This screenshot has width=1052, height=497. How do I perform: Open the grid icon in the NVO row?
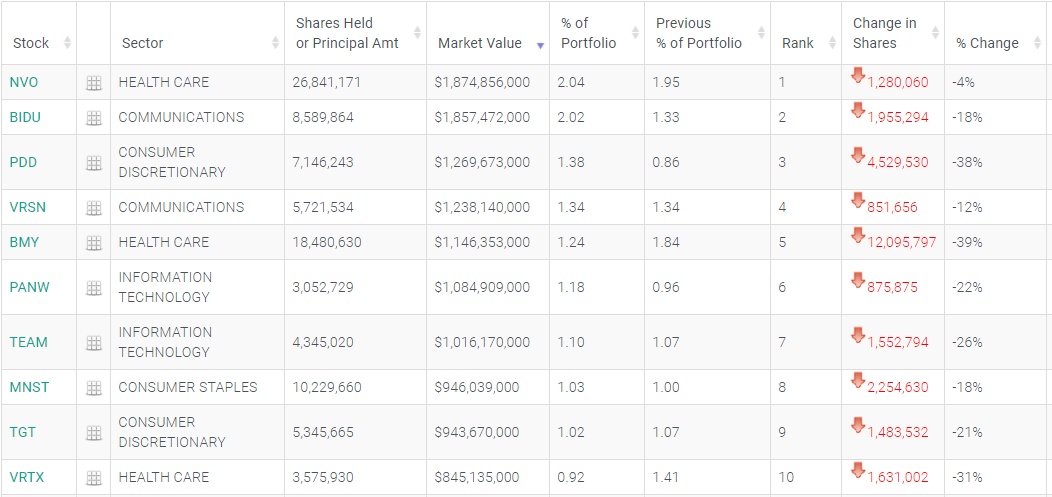(94, 83)
